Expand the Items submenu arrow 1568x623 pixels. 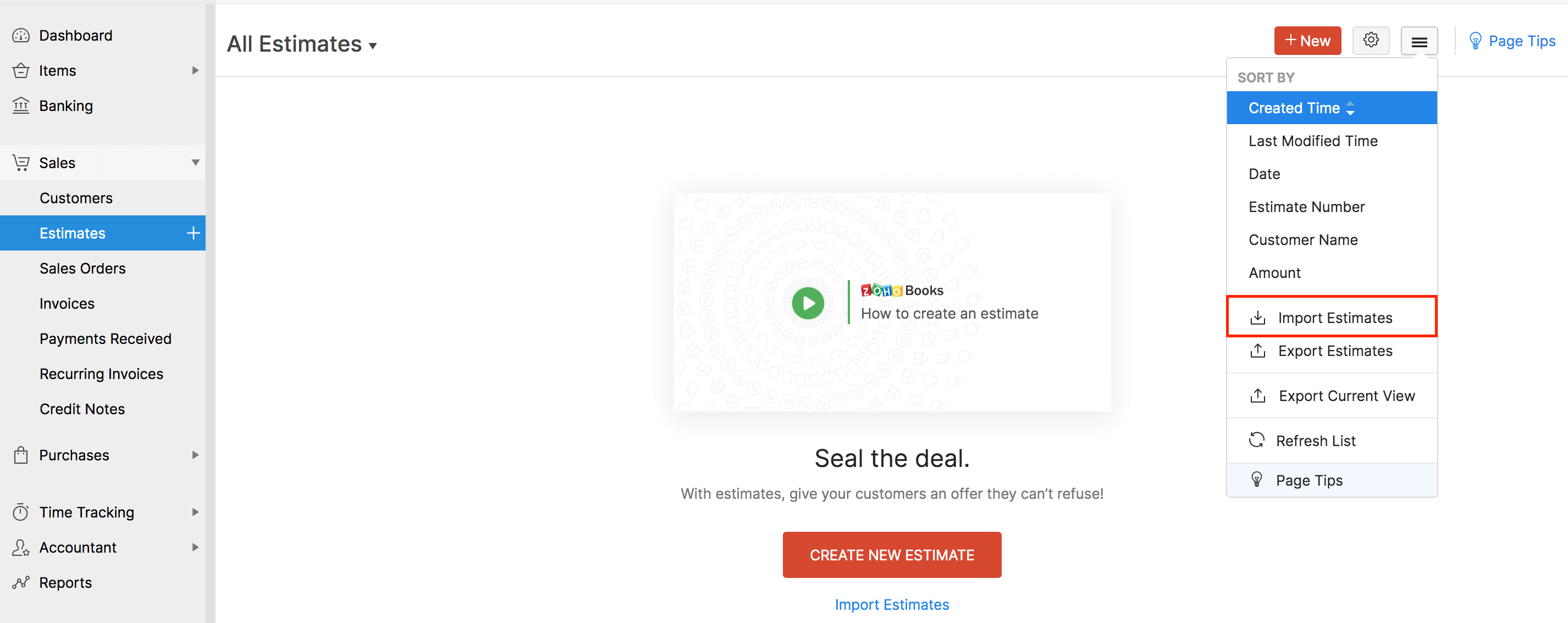[195, 70]
